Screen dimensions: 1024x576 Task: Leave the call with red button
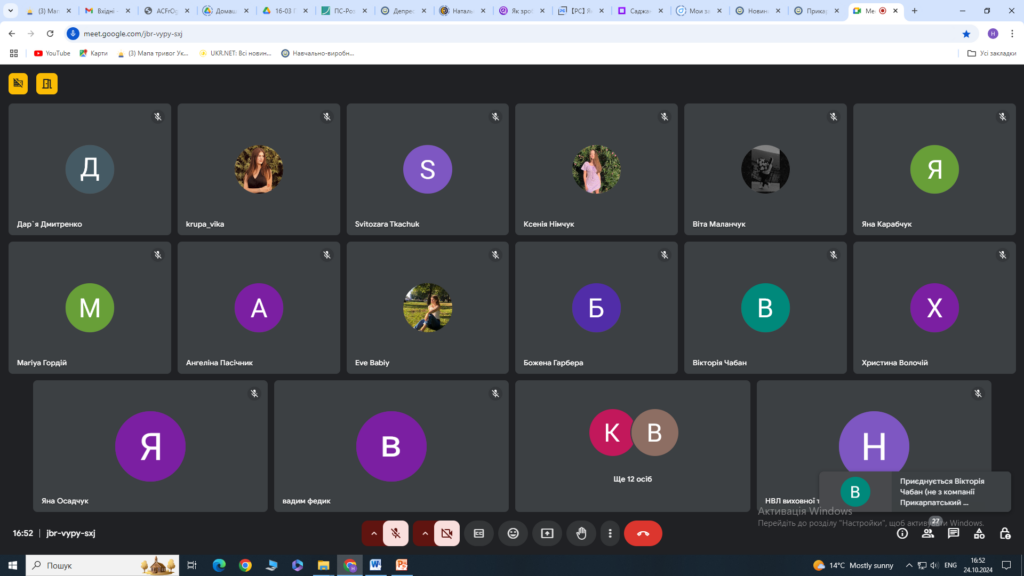[x=643, y=534]
